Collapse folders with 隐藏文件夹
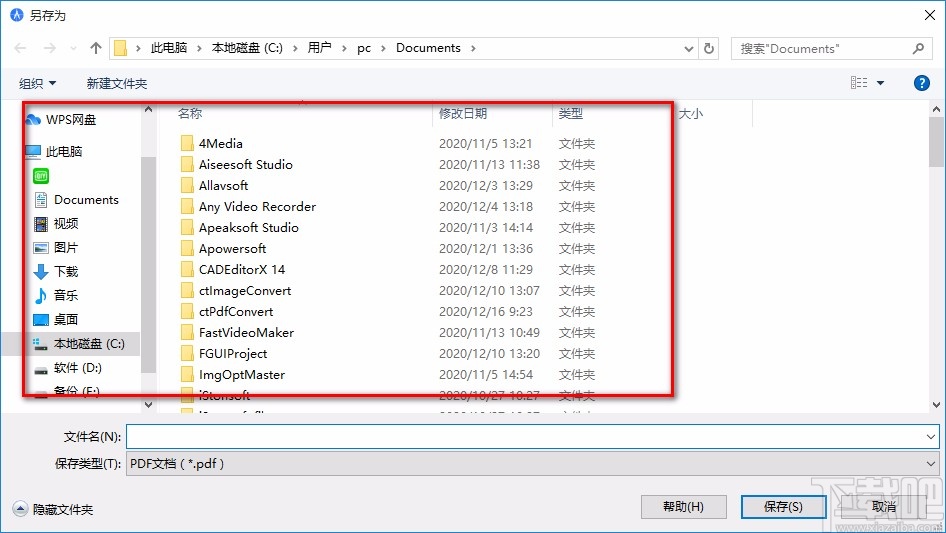Image resolution: width=946 pixels, height=533 pixels. 53,509
